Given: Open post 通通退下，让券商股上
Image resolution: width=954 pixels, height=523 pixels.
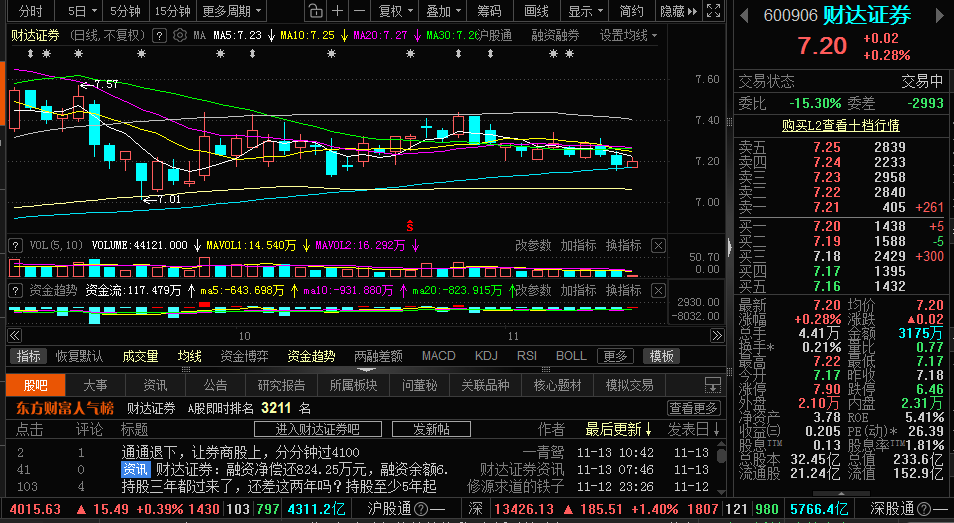Looking at the screenshot, I should tap(240, 452).
